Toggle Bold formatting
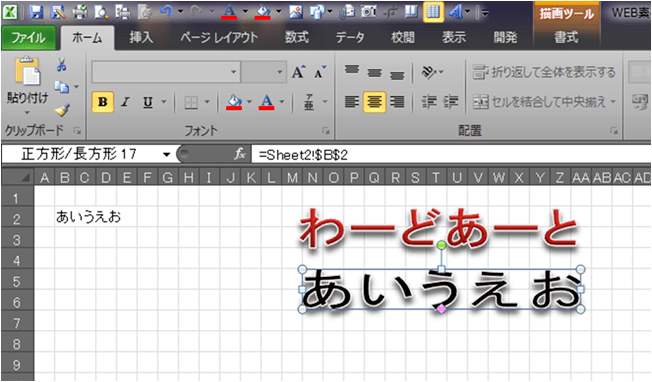Viewport: 652px width, 382px height. click(x=103, y=102)
